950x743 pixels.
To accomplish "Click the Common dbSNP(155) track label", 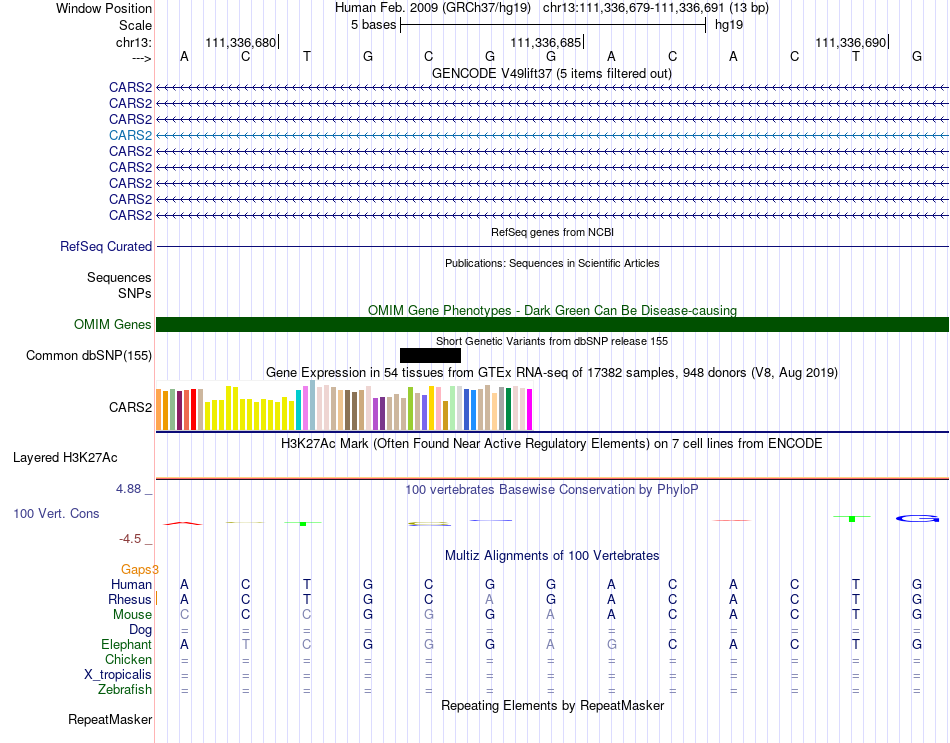I will 89,355.
